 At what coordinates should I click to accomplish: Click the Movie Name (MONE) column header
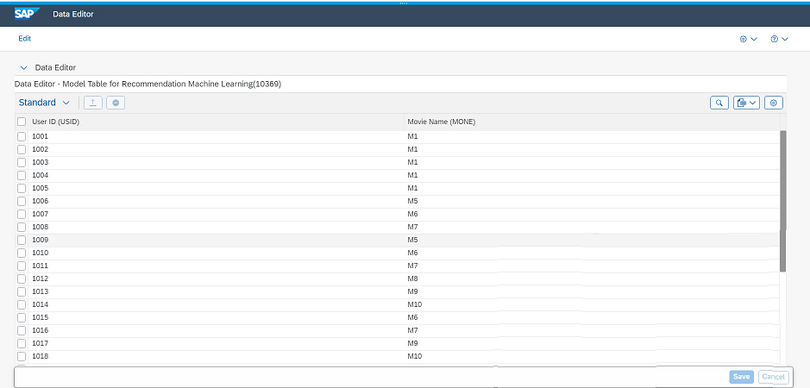pyautogui.click(x=441, y=122)
